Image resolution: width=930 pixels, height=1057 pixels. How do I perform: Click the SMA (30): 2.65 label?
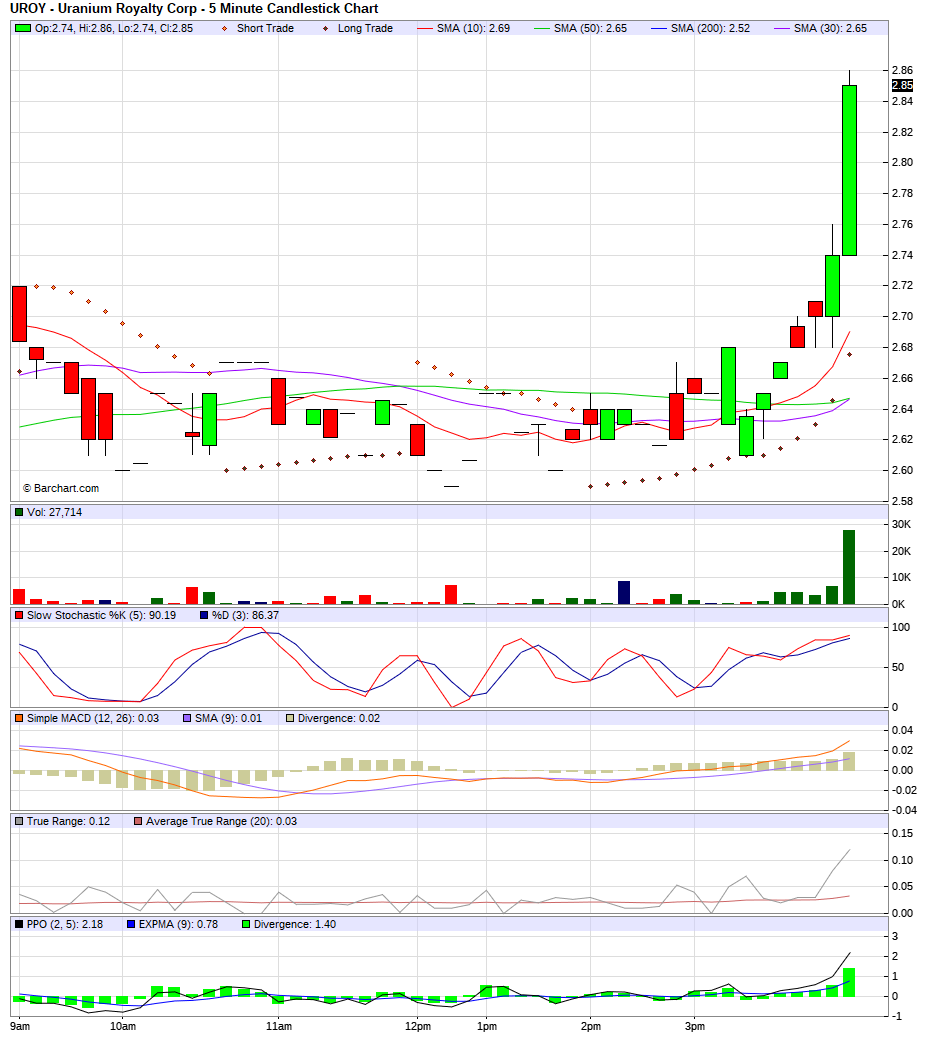830,28
